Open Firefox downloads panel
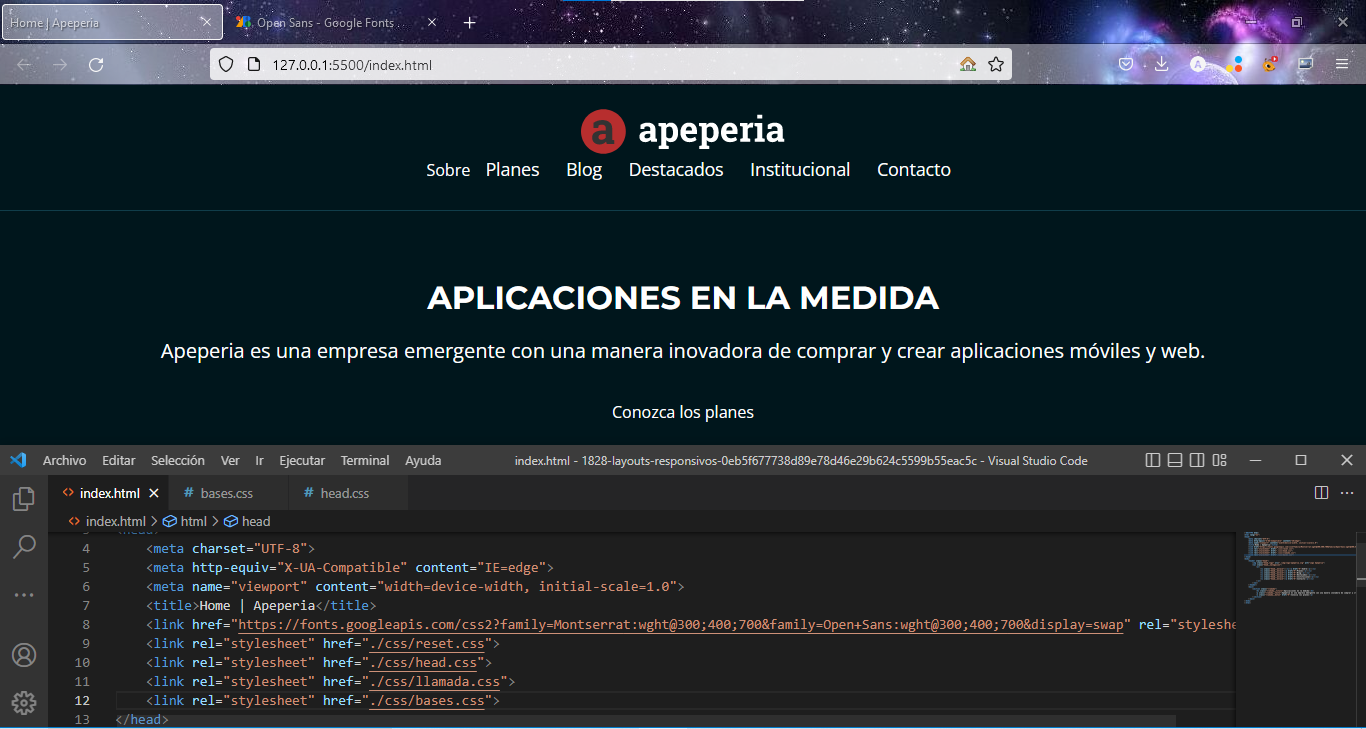 pyautogui.click(x=1161, y=64)
